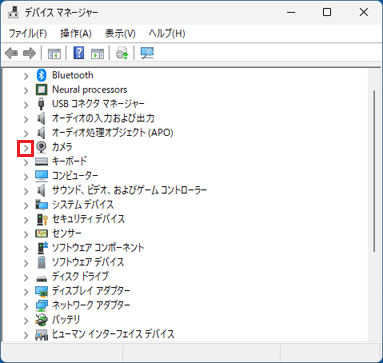Click the セキュリティ デバイス key icon

tap(41, 219)
